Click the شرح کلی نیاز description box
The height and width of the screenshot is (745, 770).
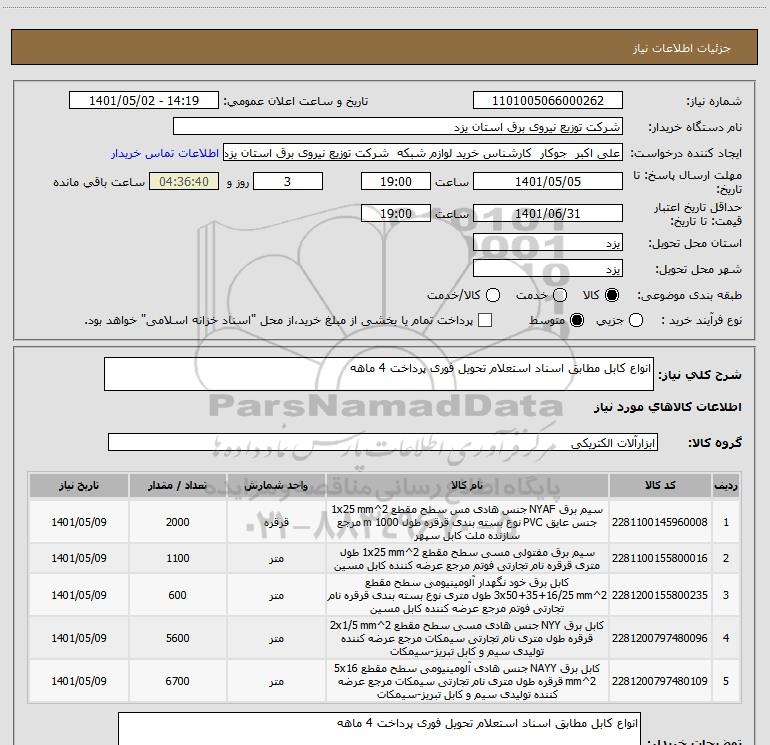(379, 374)
